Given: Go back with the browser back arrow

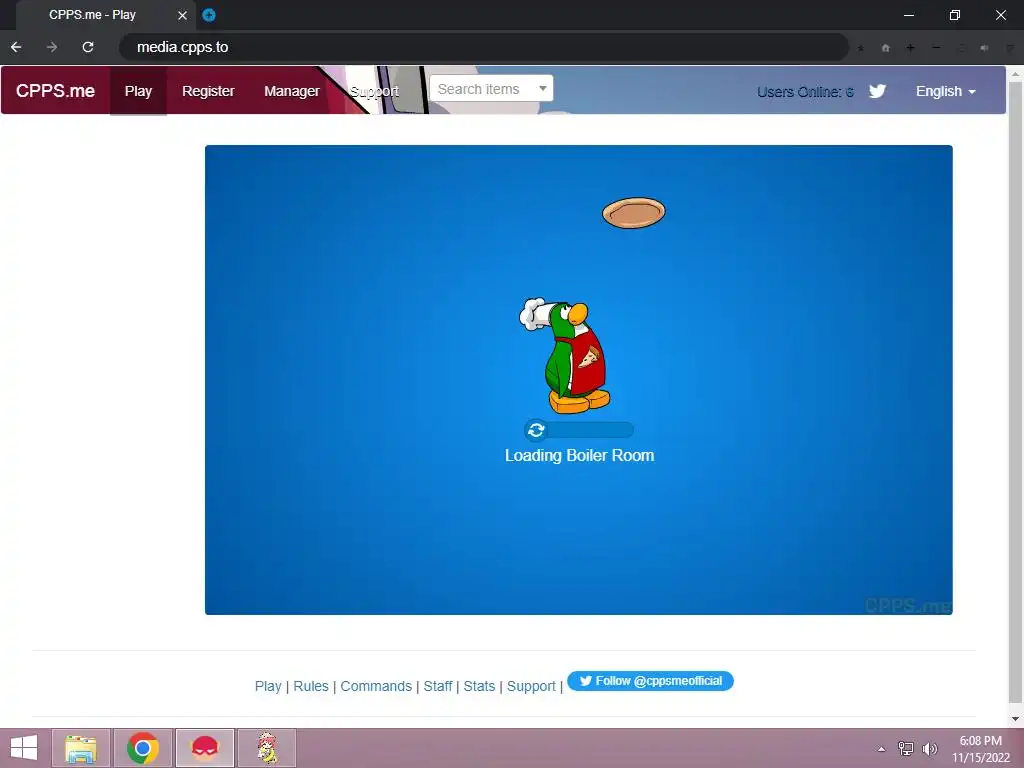Looking at the screenshot, I should coord(16,47).
